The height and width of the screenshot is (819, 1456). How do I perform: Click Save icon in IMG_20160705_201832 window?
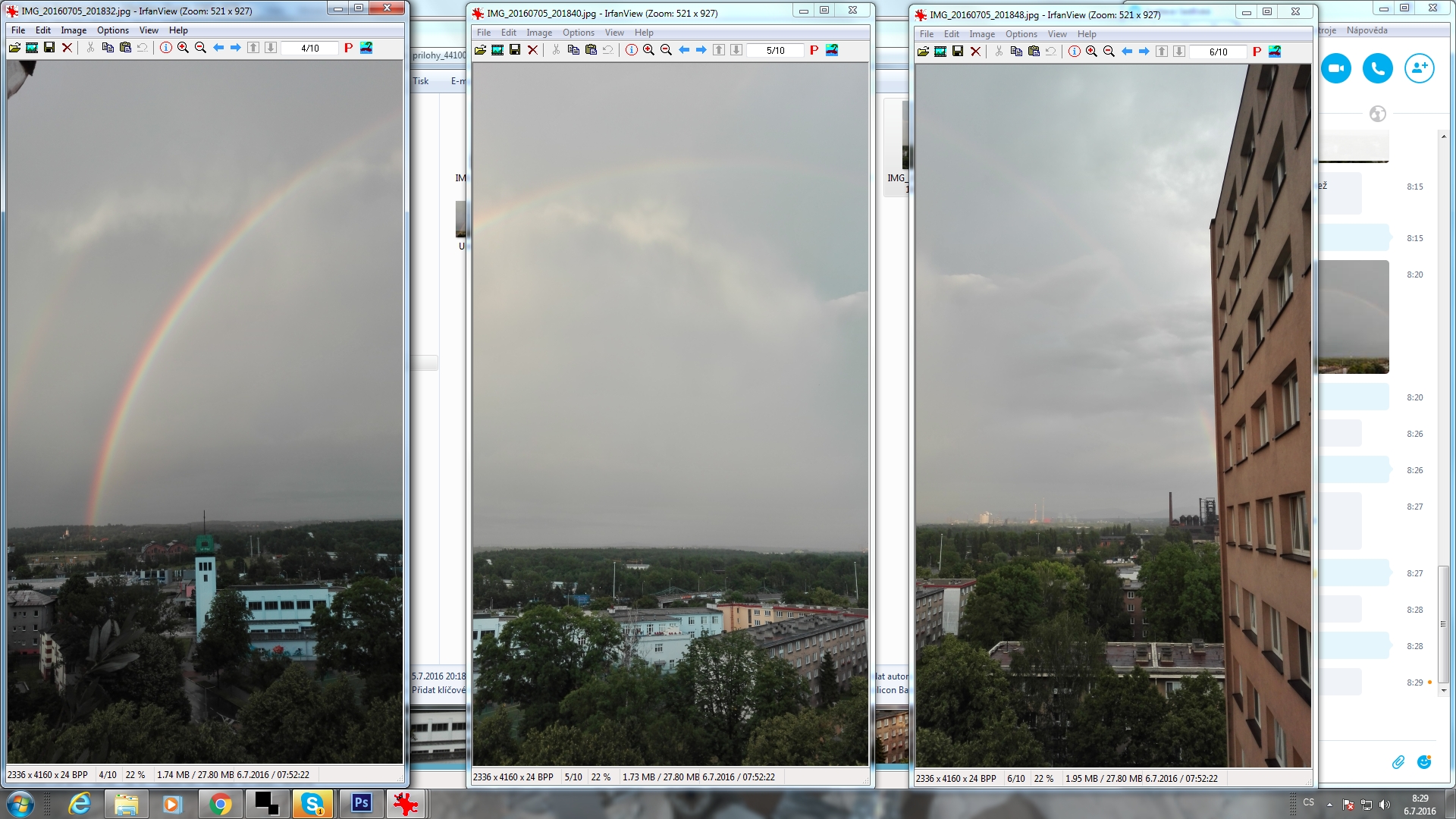tap(49, 48)
